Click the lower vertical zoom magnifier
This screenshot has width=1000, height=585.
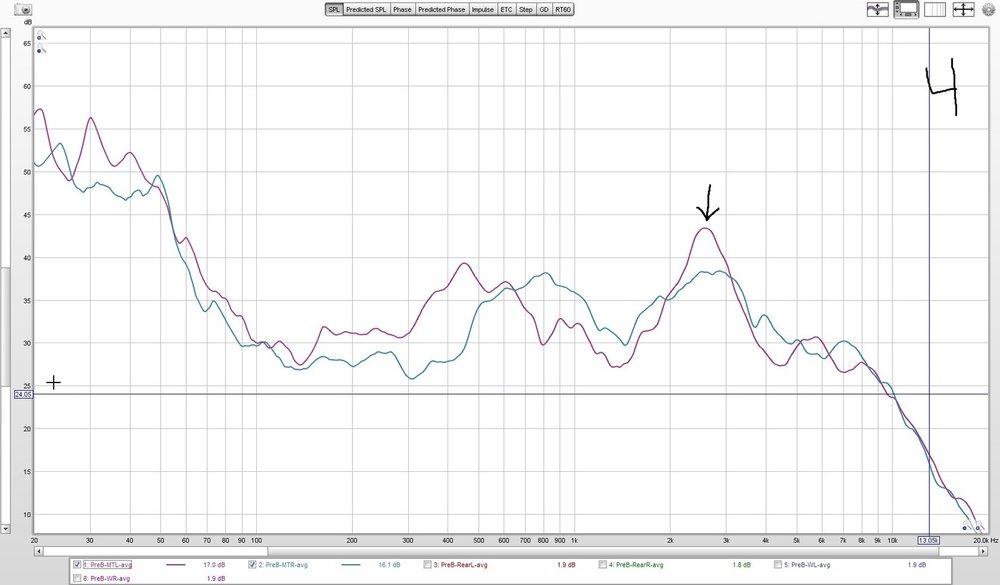(x=41, y=48)
